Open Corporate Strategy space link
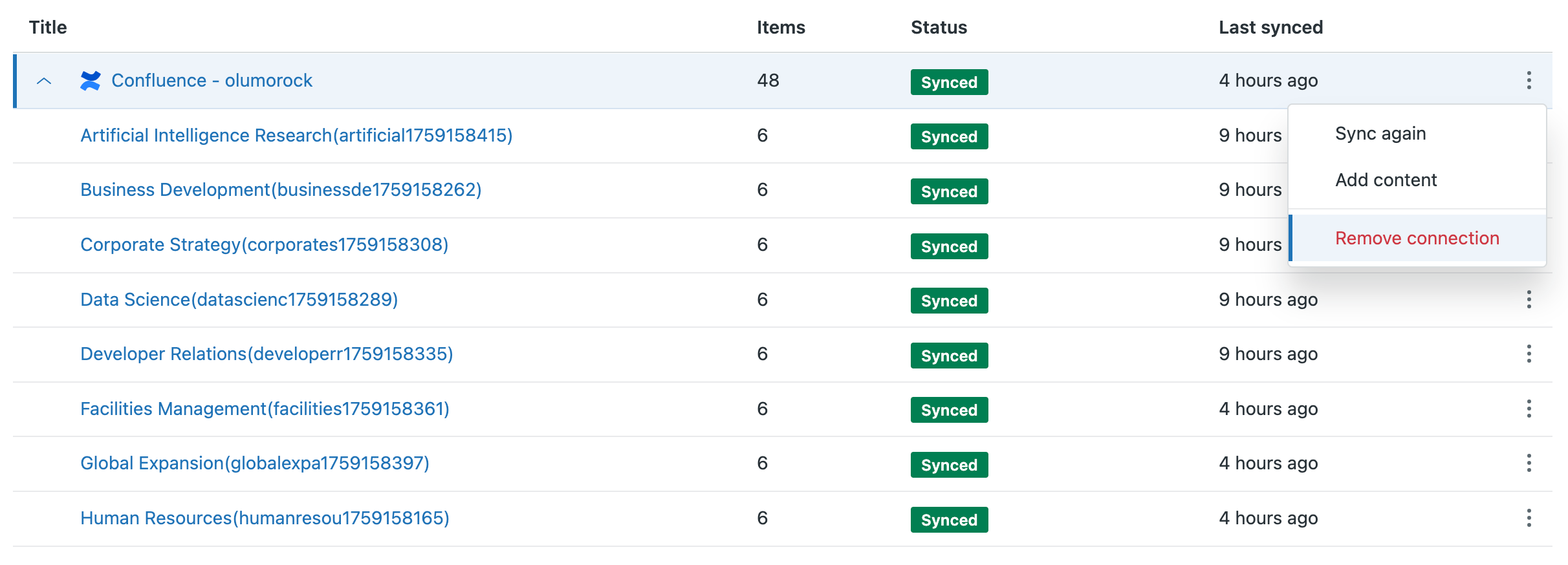Screen dimensions: 1568x565 [264, 245]
